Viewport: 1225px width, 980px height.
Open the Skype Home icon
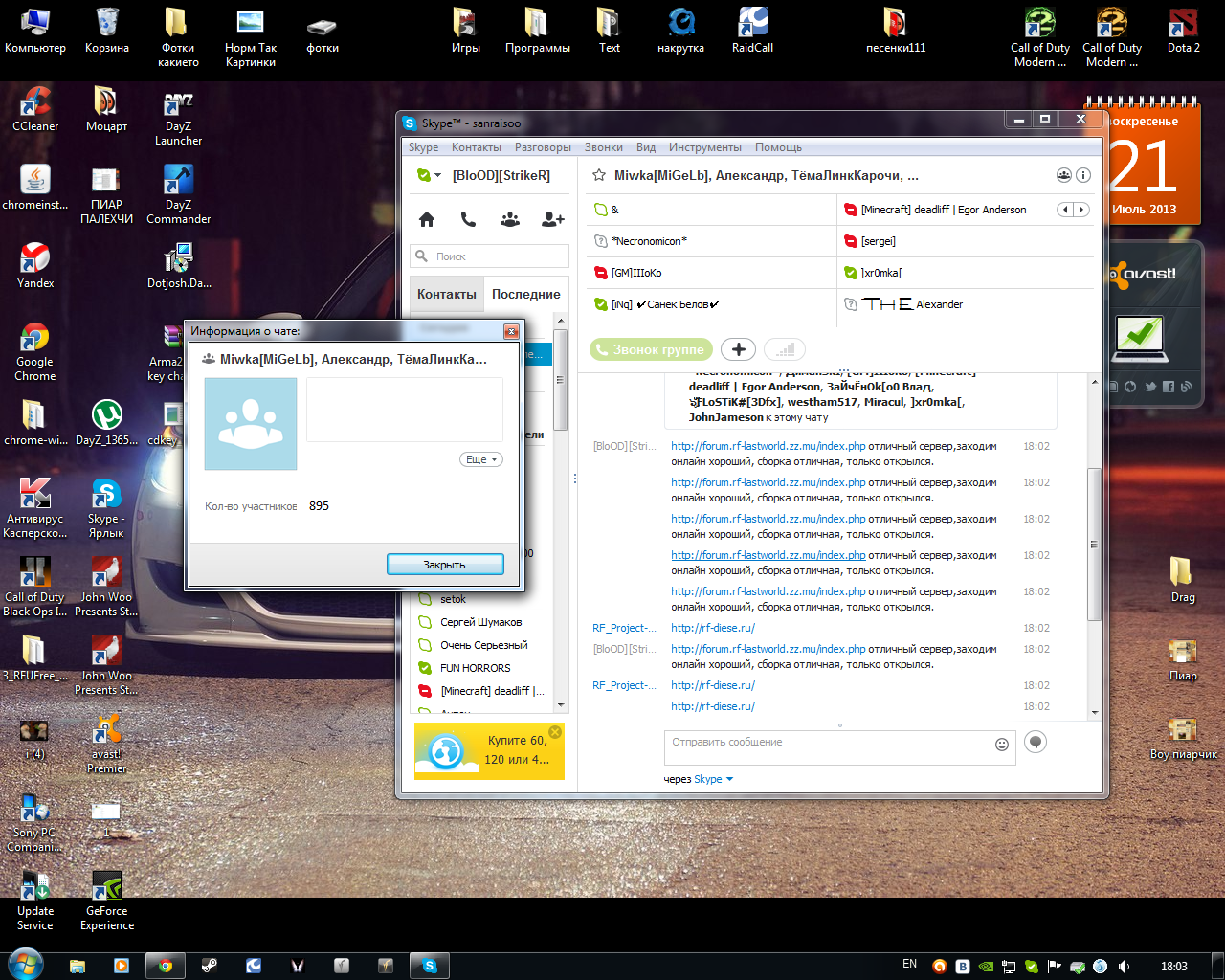coord(427,219)
